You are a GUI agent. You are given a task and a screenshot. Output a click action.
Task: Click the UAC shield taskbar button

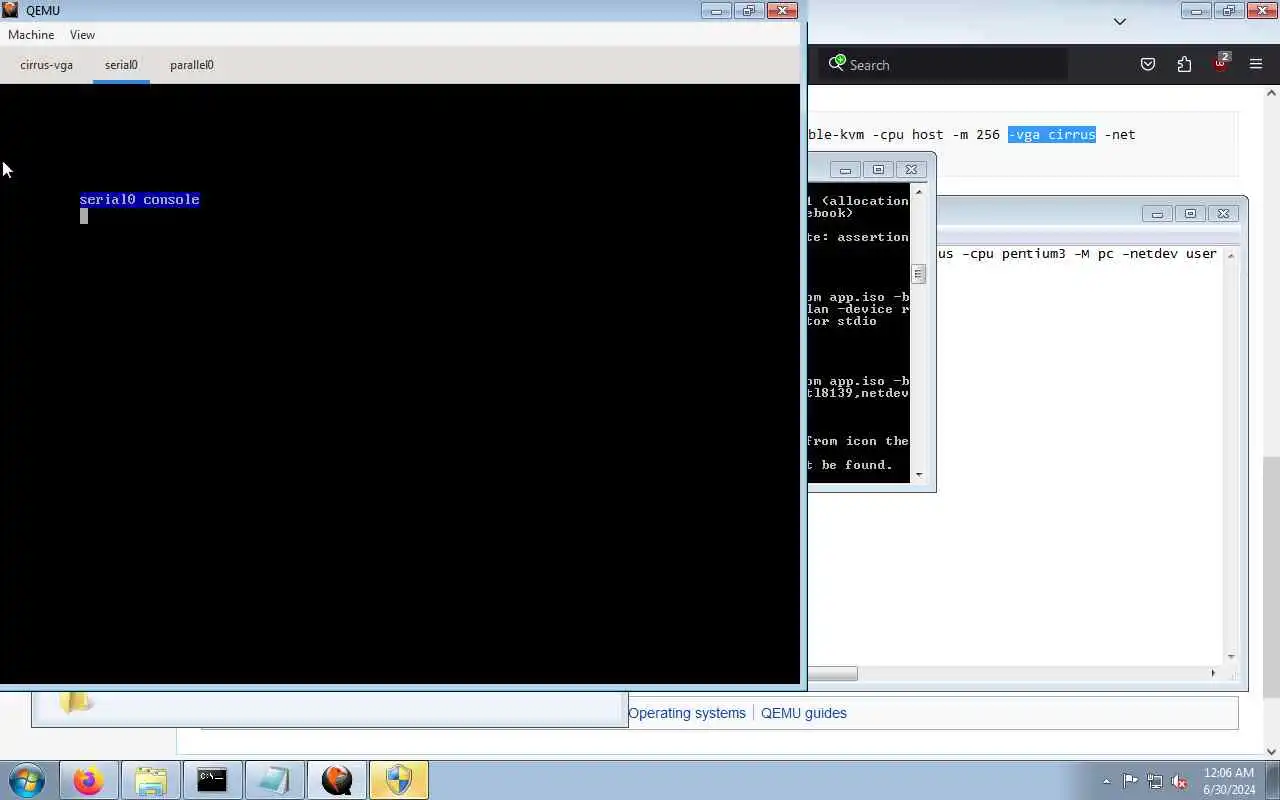(399, 780)
